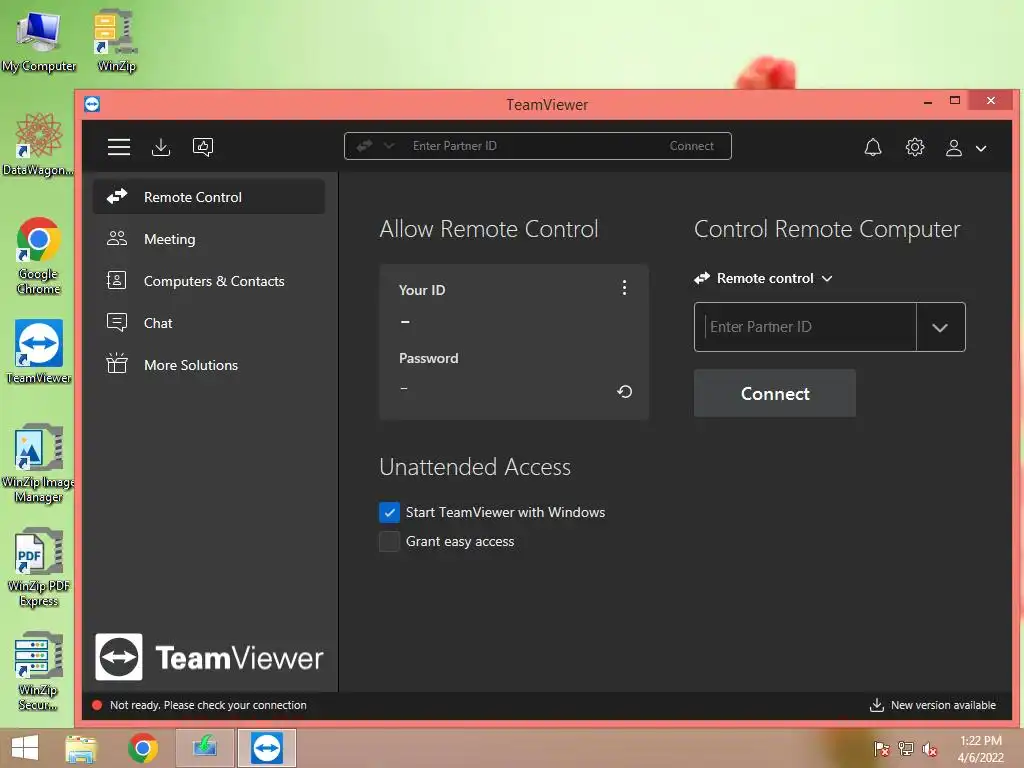Click the refresh password icon
The width and height of the screenshot is (1024, 768).
624,391
